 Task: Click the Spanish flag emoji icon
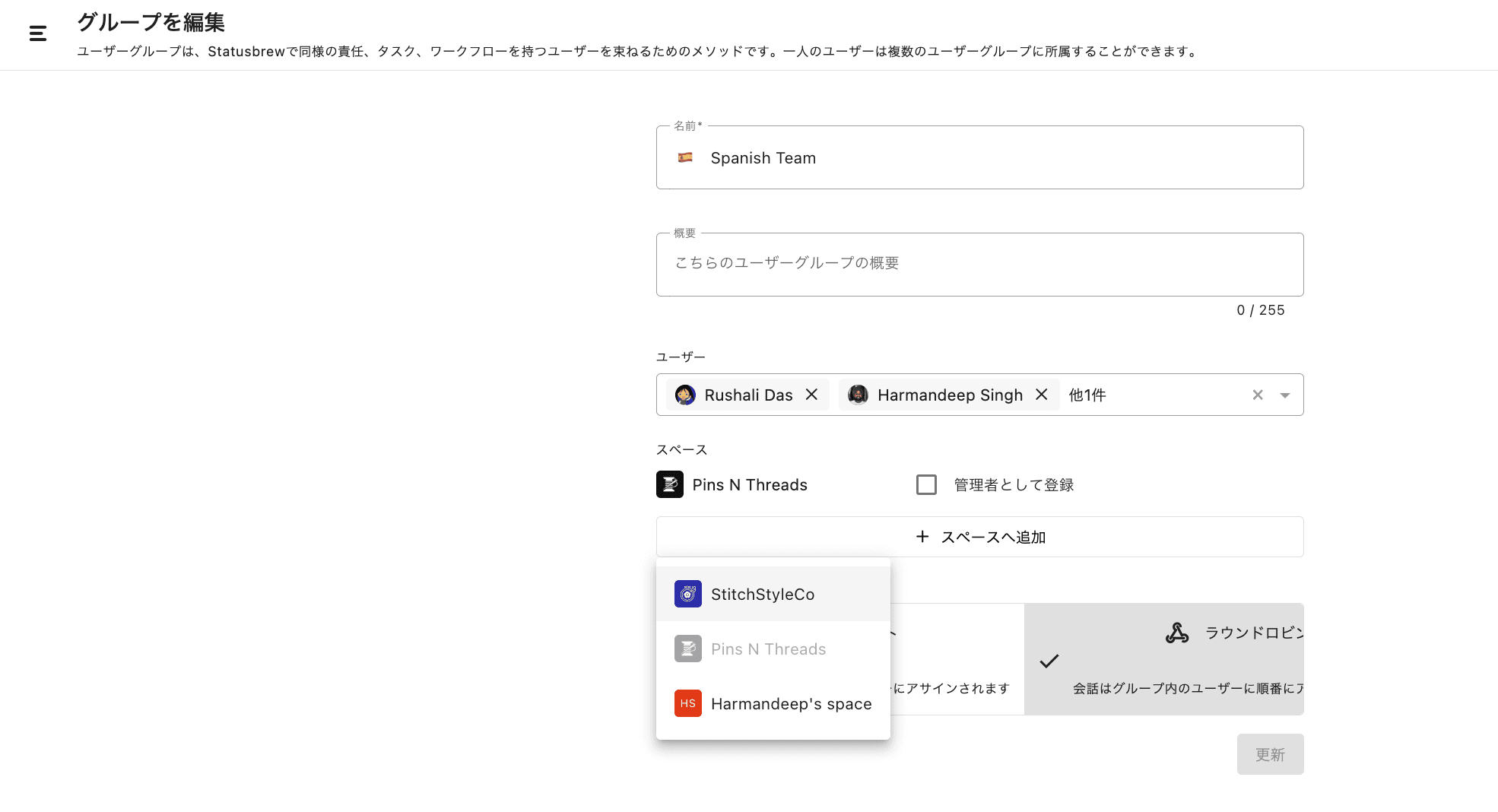point(685,157)
